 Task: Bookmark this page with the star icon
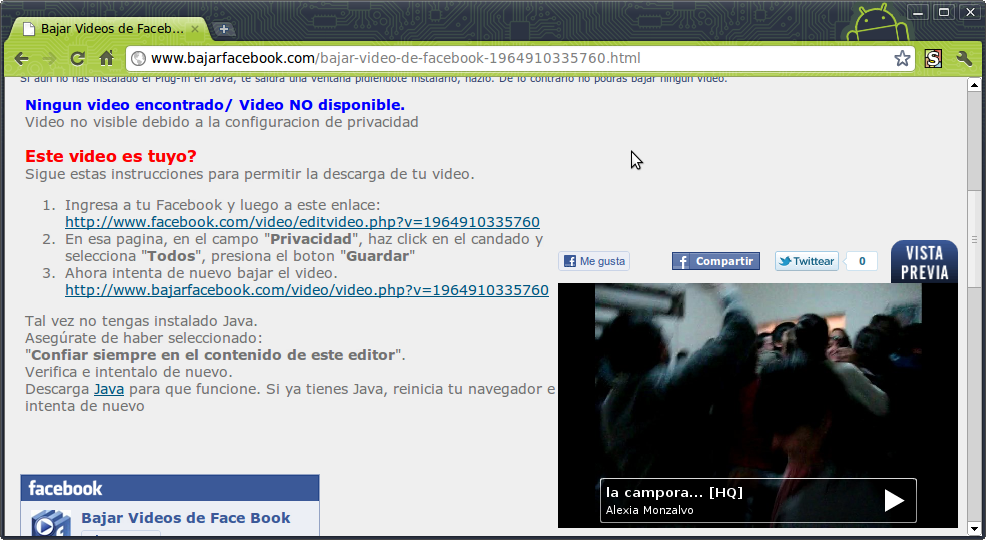point(902,58)
